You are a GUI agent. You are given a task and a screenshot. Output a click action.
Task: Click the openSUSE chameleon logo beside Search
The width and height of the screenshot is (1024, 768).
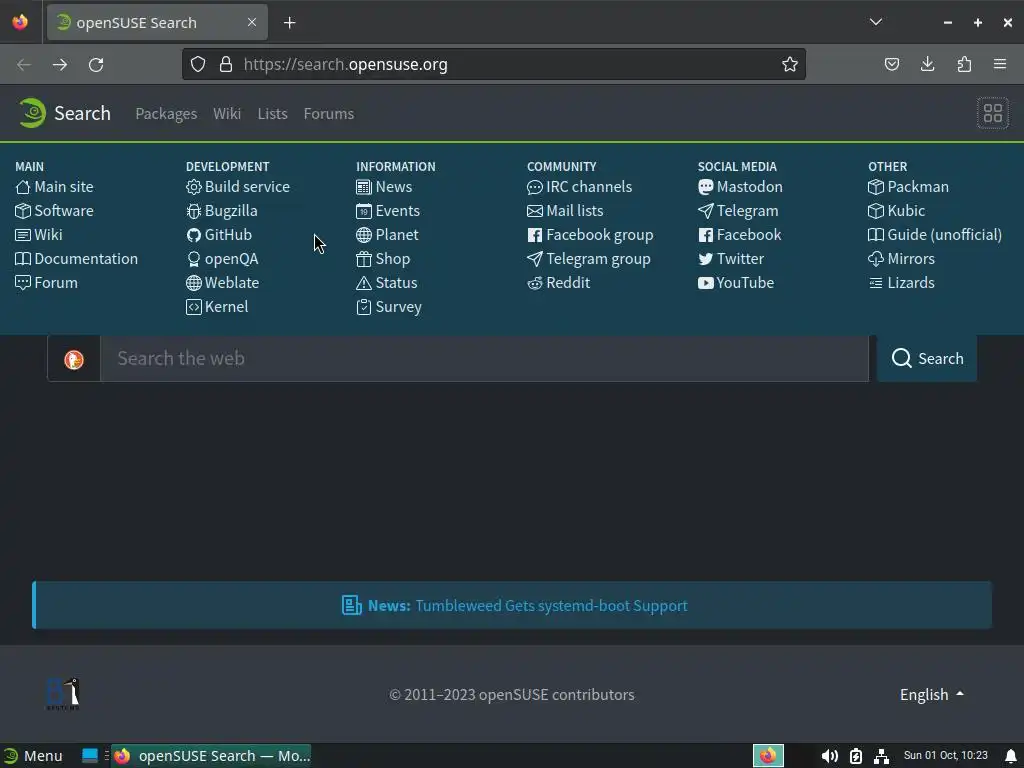point(32,113)
